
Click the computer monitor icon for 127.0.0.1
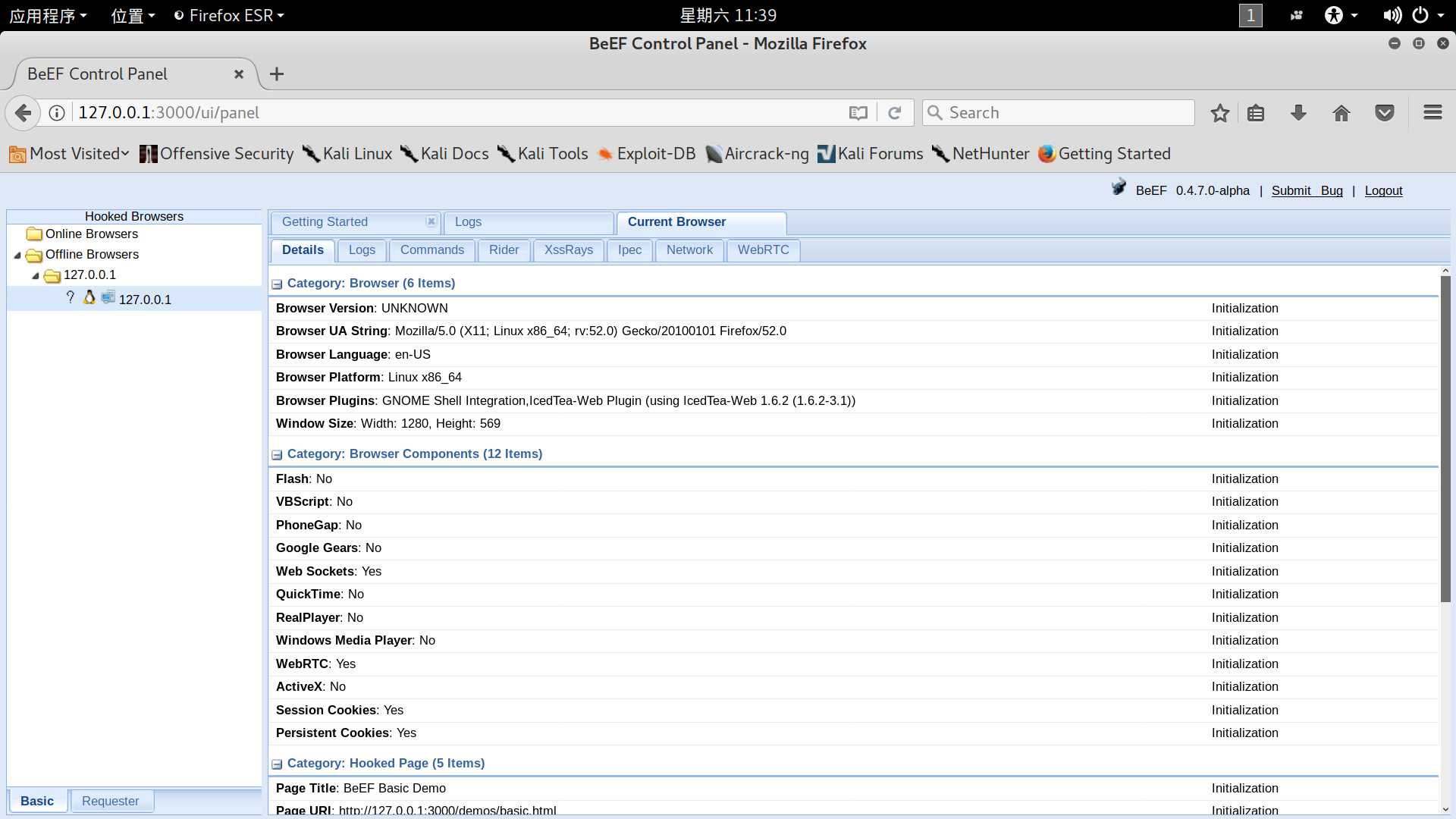click(108, 297)
